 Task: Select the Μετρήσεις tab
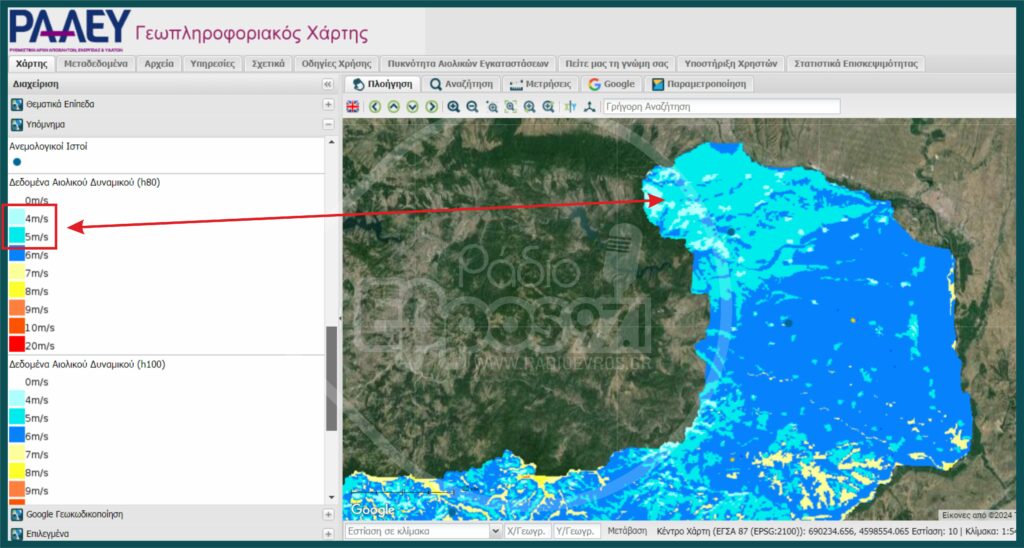pyautogui.click(x=540, y=85)
